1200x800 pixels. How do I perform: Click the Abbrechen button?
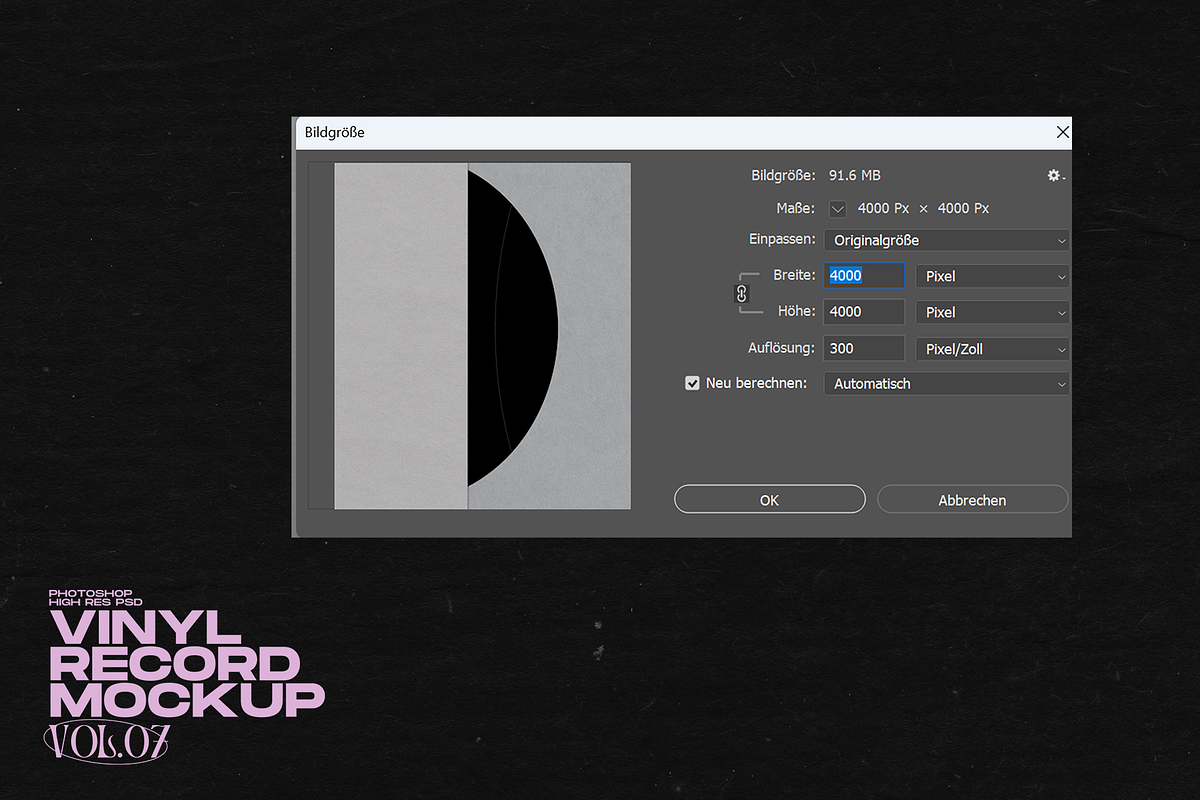[973, 500]
